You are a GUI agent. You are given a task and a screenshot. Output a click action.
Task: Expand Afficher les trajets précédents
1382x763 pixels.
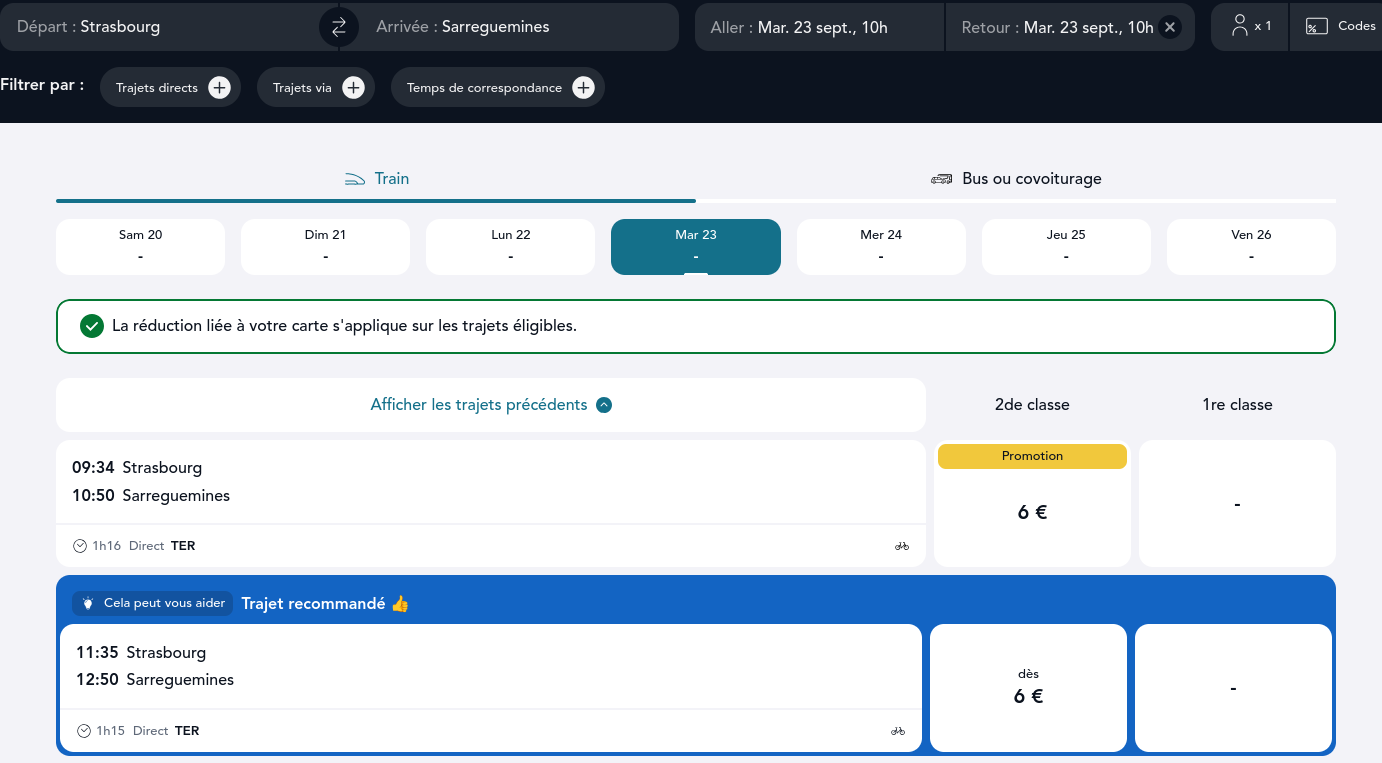pyautogui.click(x=478, y=405)
